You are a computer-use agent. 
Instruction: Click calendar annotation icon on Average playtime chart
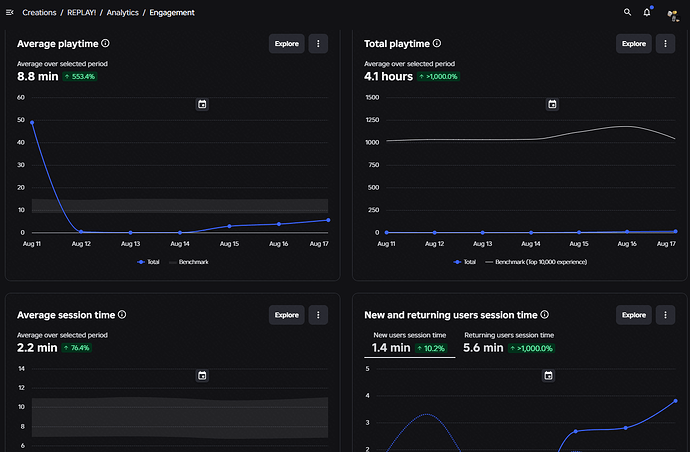(202, 104)
